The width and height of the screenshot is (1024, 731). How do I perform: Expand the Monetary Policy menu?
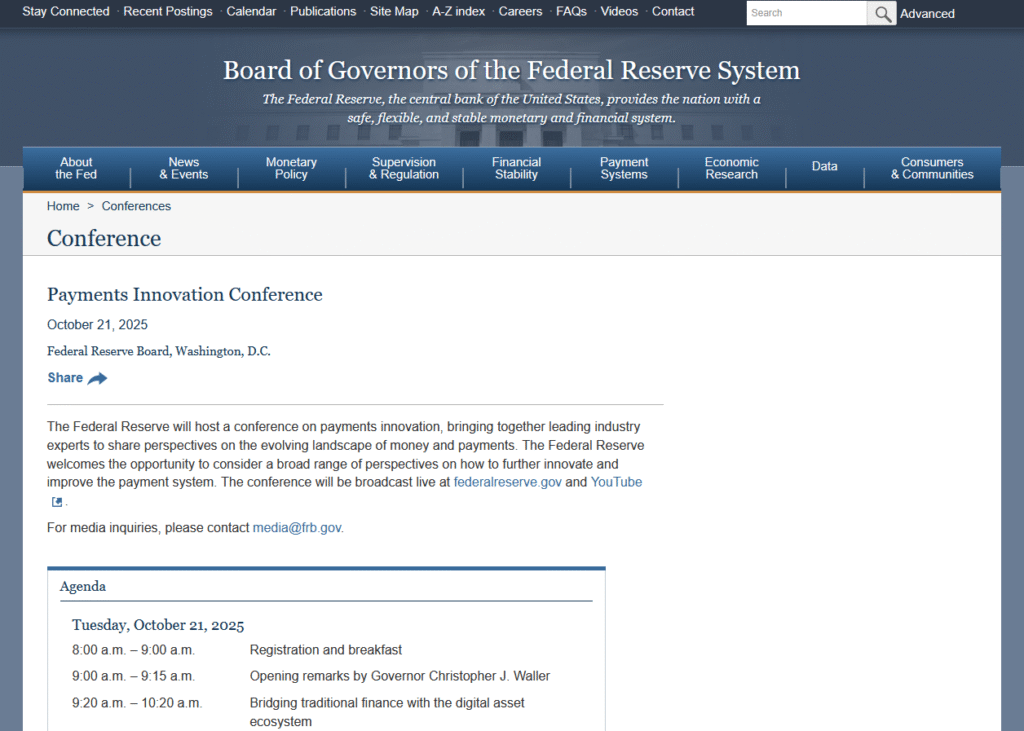(291, 168)
